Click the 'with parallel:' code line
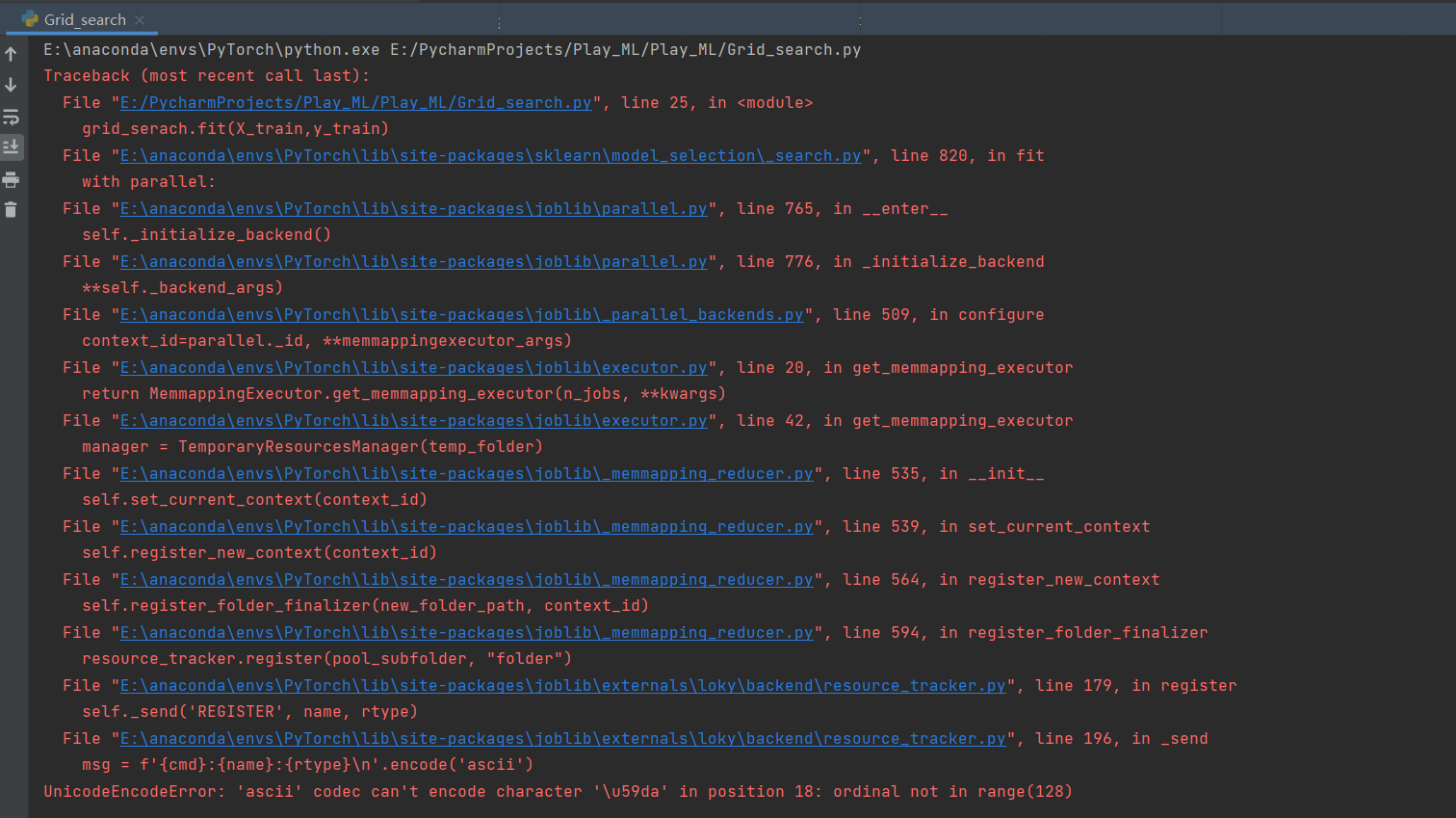This screenshot has width=1456, height=818. click(x=148, y=182)
